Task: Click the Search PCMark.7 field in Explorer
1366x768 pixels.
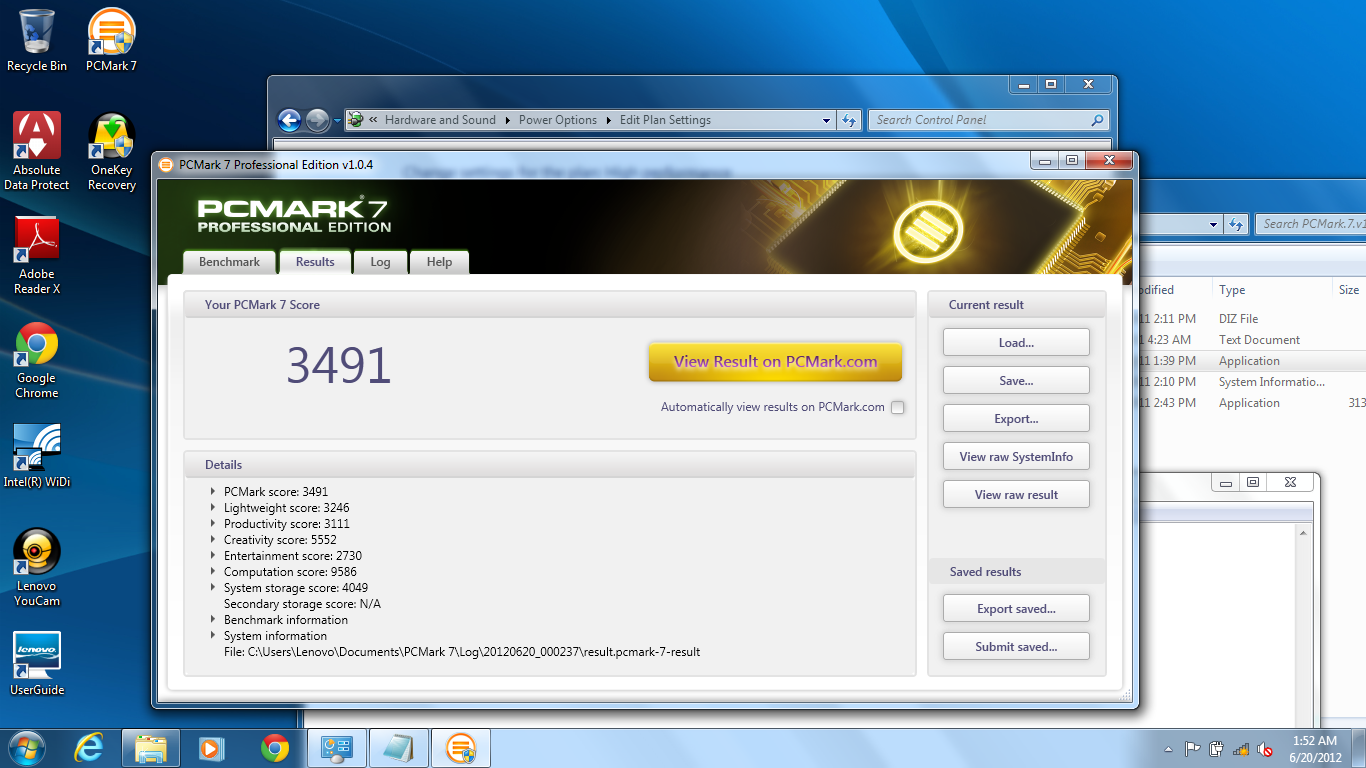Action: (1310, 224)
